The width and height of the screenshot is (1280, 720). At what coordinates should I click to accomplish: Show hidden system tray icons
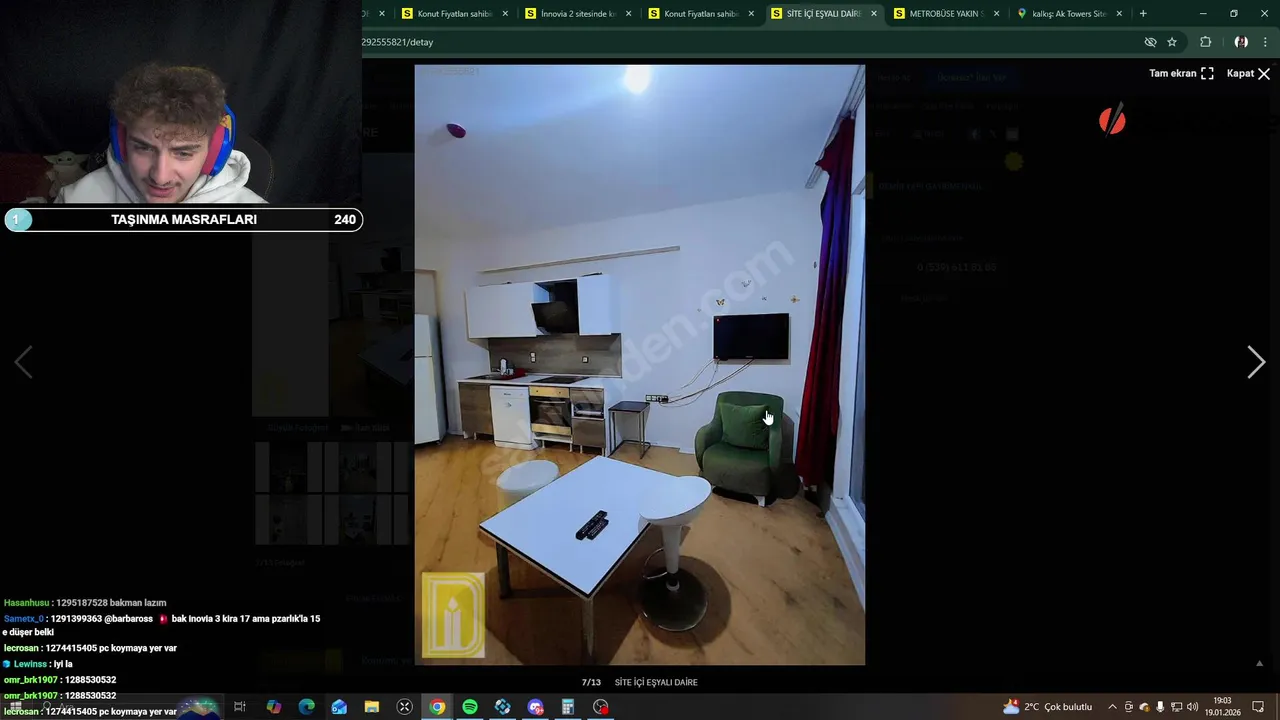pyautogui.click(x=1112, y=707)
